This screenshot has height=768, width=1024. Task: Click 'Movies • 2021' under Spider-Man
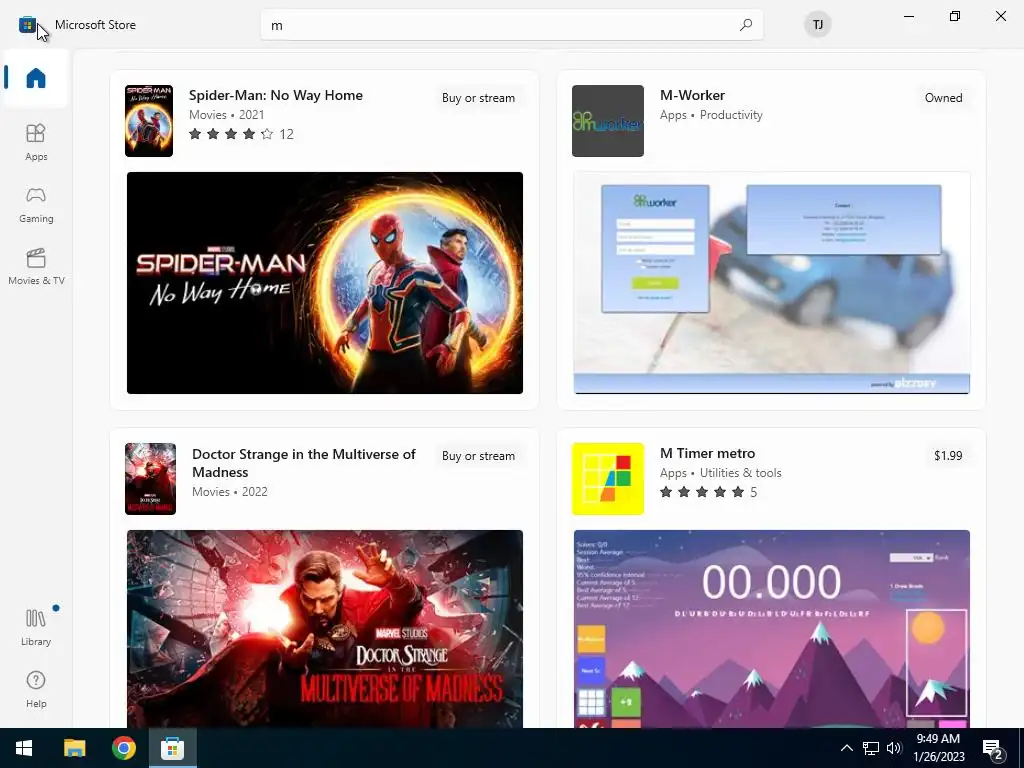[227, 115]
